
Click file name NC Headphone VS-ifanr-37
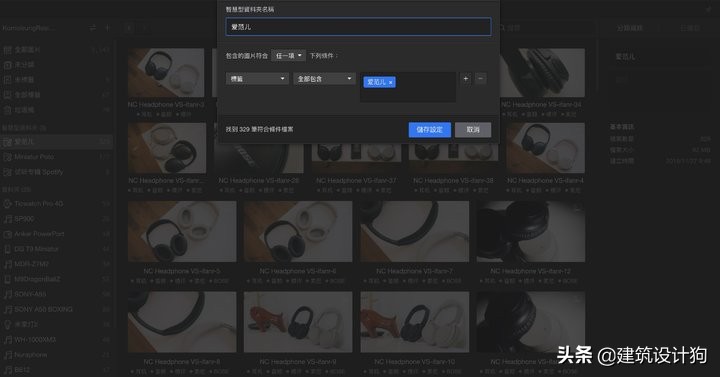pyautogui.click(x=356, y=180)
